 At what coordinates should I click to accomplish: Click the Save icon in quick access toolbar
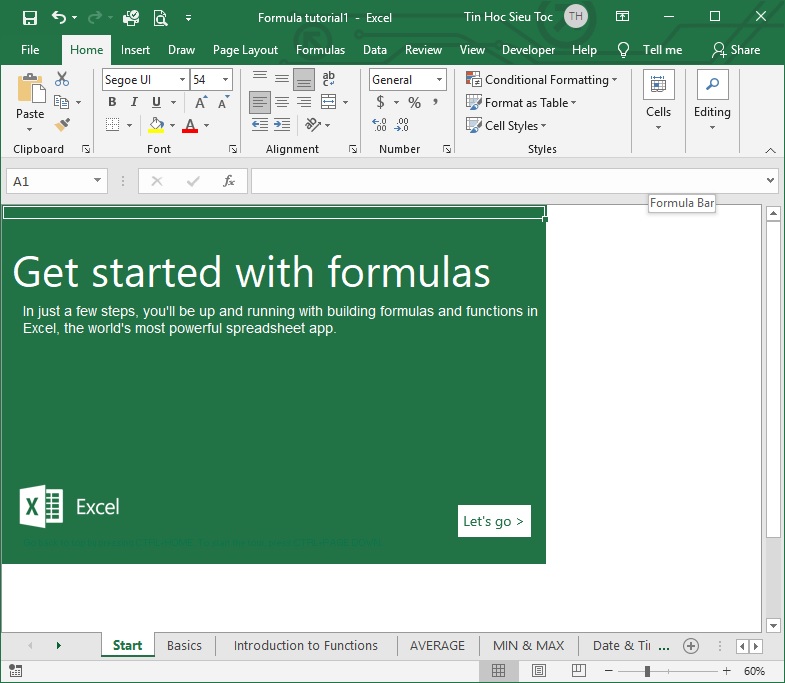pyautogui.click(x=30, y=18)
